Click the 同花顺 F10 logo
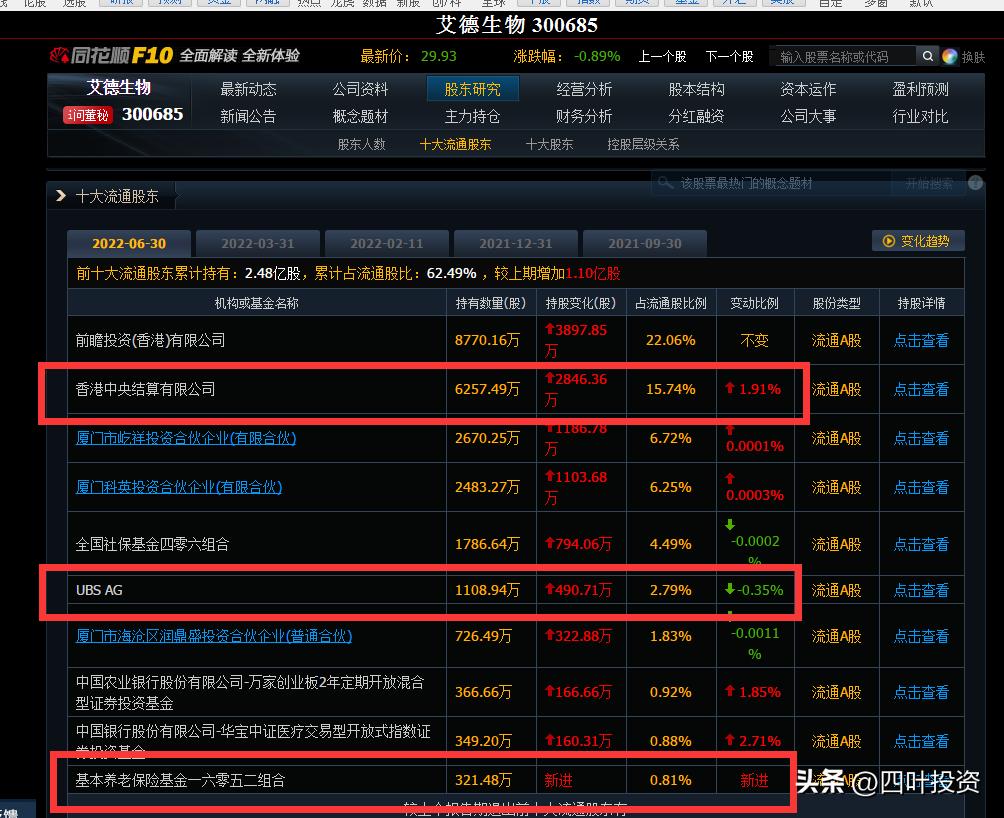 (111, 56)
